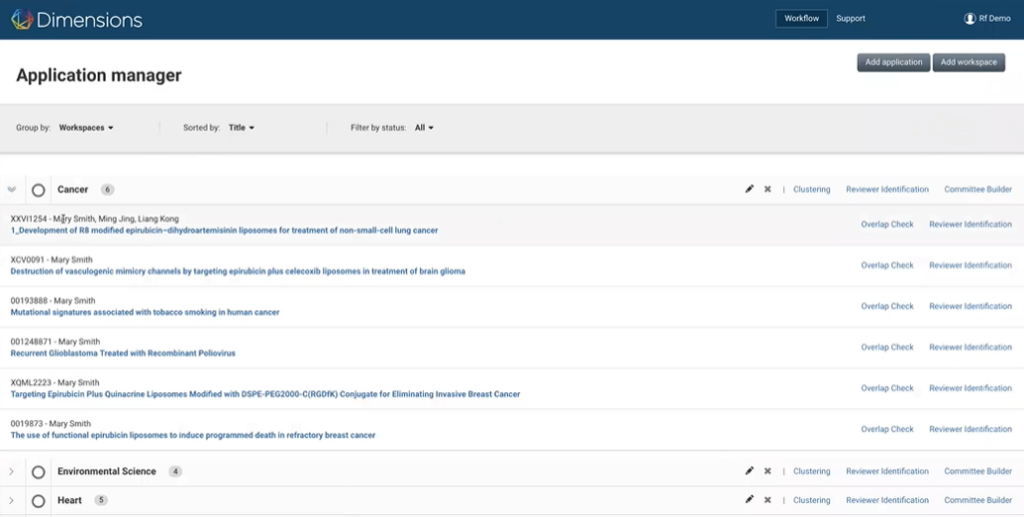Image resolution: width=1024 pixels, height=517 pixels.
Task: Open the Group by Workspaces dropdown
Action: pyautogui.click(x=86, y=128)
